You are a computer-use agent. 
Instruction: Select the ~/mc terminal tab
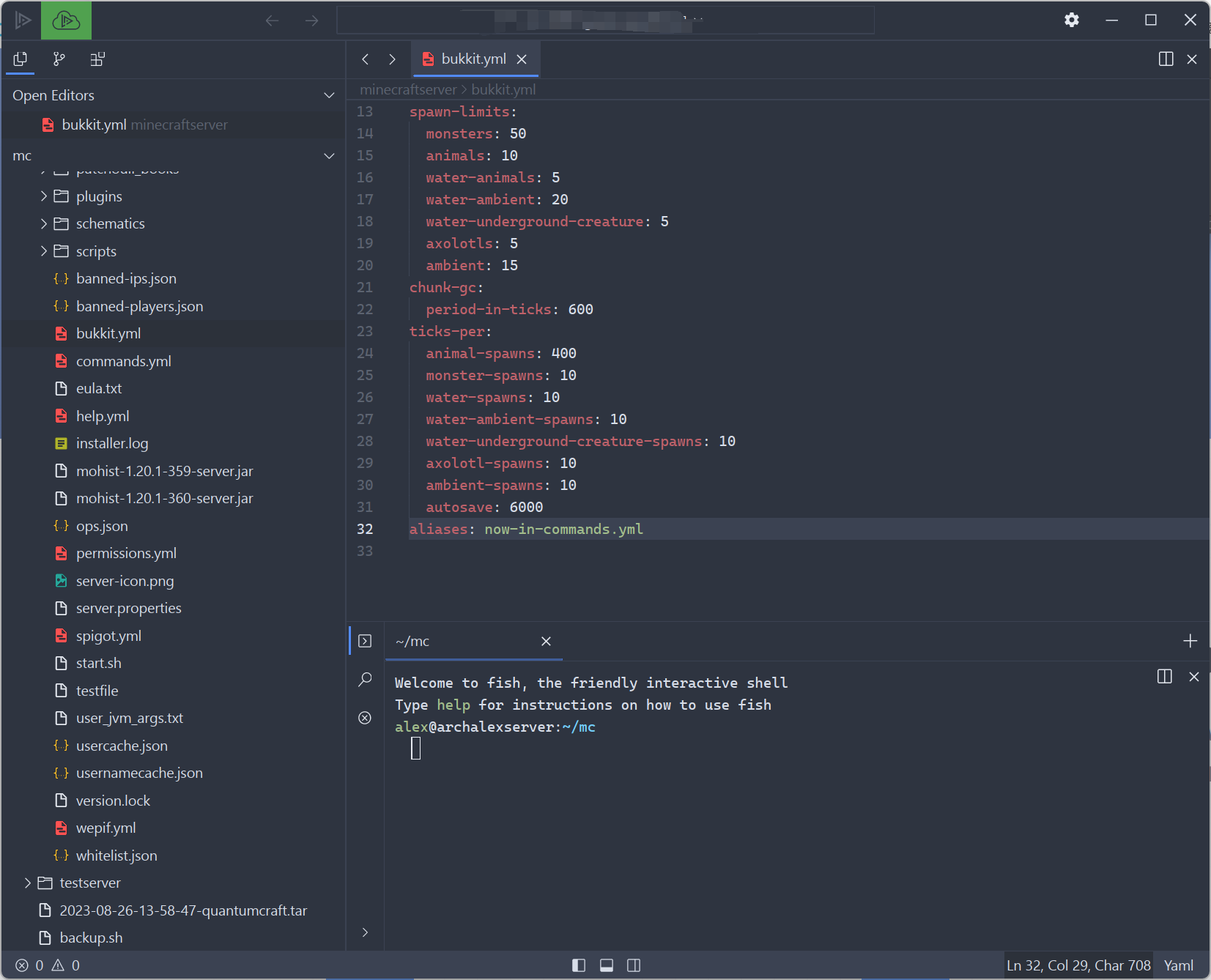point(412,641)
